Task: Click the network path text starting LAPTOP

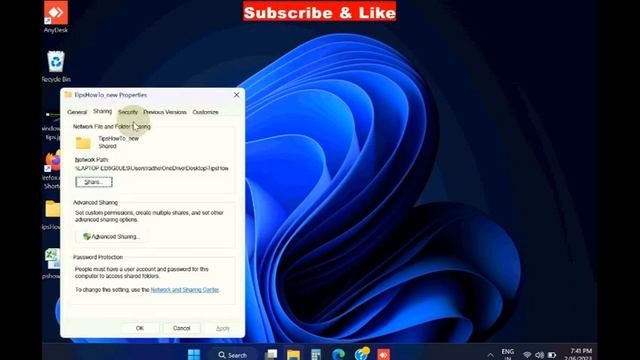Action: [152, 168]
